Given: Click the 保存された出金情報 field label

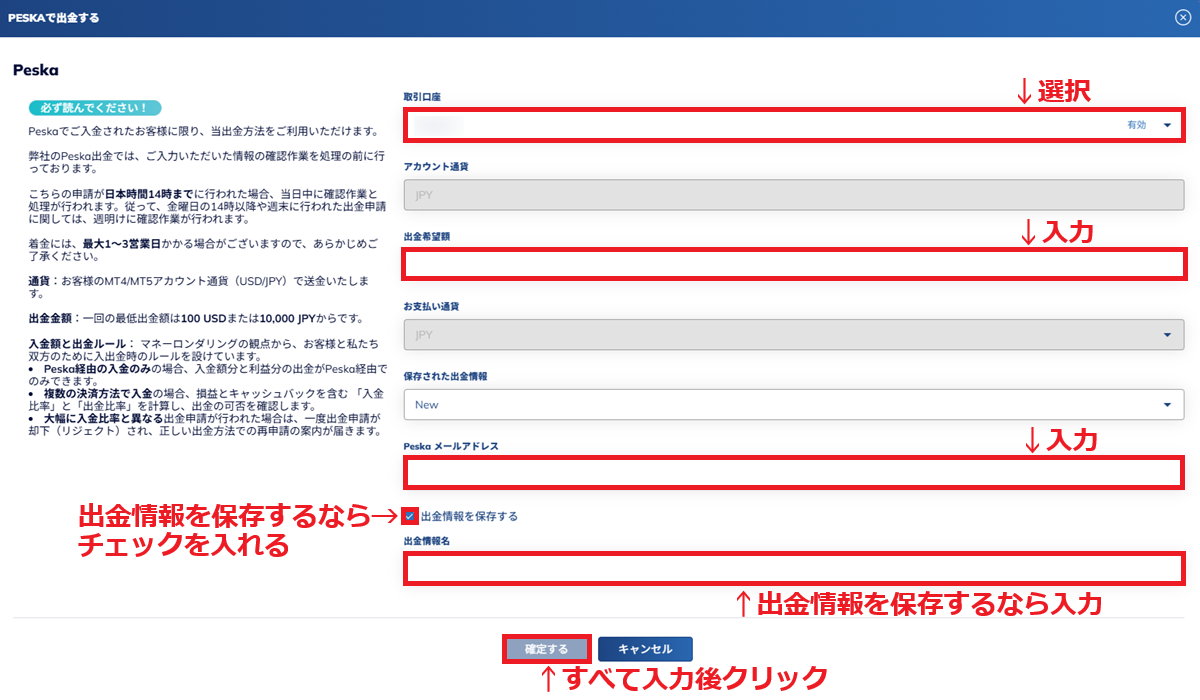Looking at the screenshot, I should (x=445, y=376).
